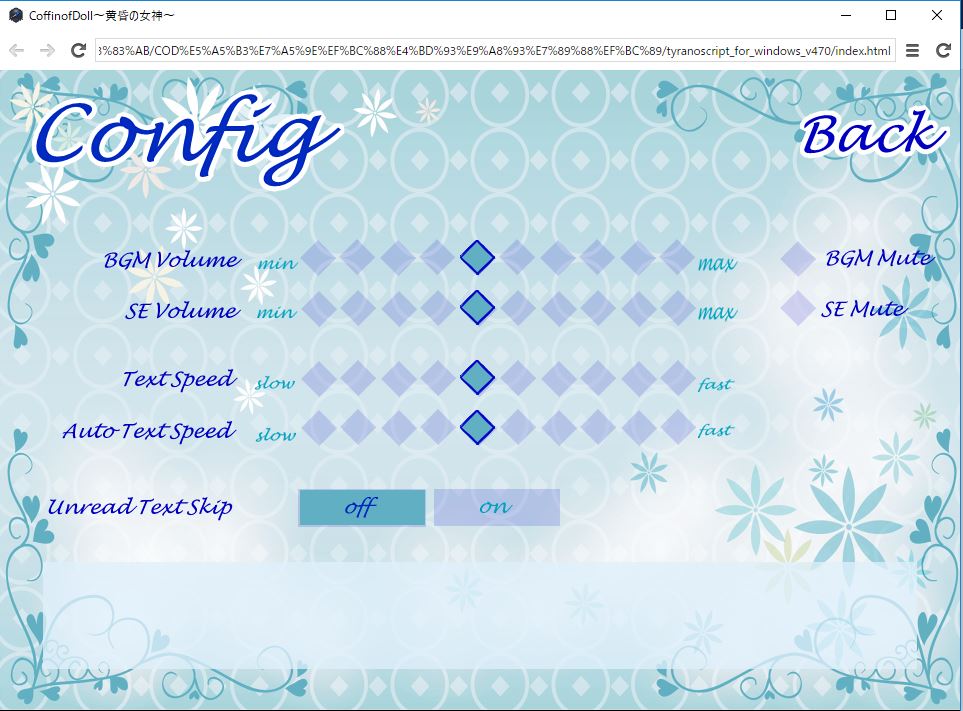Set Text Speed to seventh diamond

558,378
